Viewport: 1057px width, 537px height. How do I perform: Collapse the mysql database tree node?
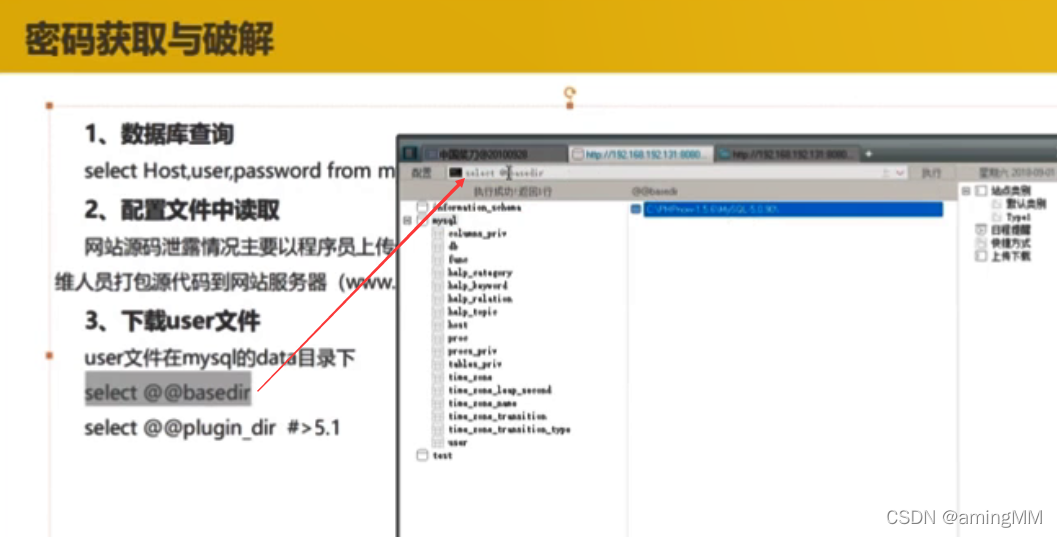407,220
